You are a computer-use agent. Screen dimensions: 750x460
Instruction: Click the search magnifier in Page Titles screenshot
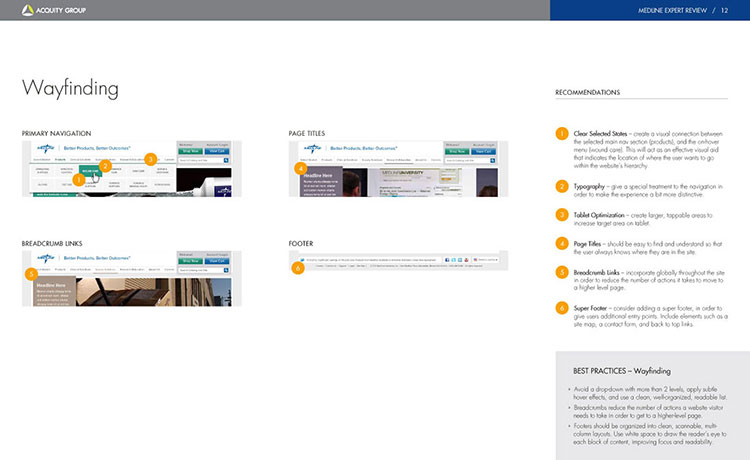(x=493, y=160)
